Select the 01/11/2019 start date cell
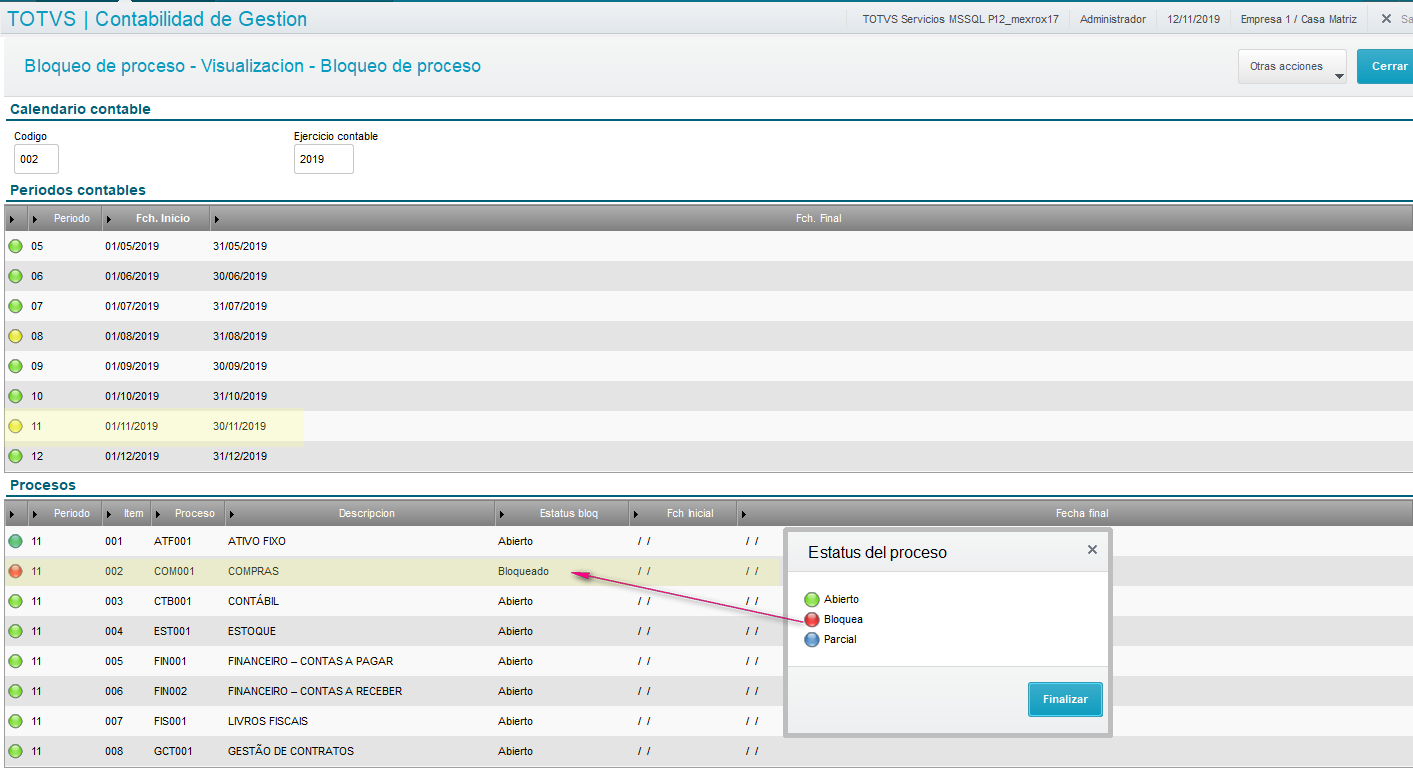The image size is (1413, 768). pos(132,426)
